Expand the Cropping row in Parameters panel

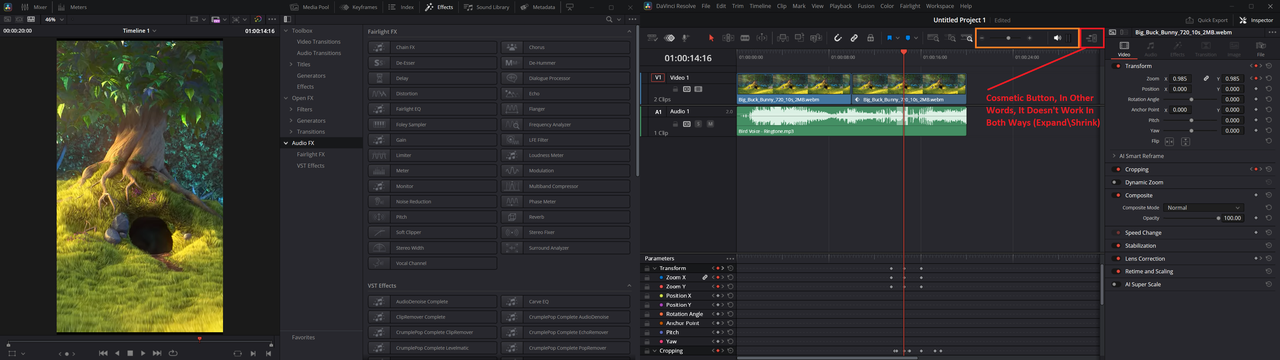pyautogui.click(x=654, y=351)
